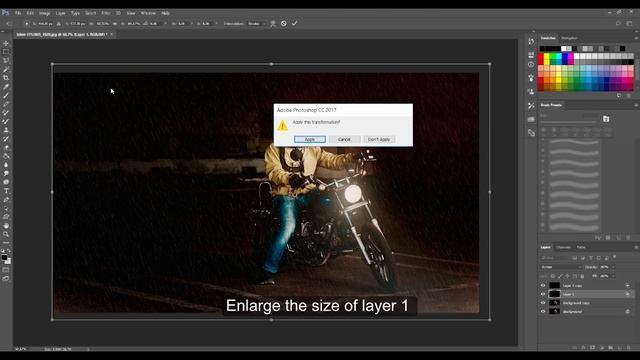Viewport: 640px width, 360px height.
Task: Click the foreground color swatch
Action: click(x=4, y=258)
